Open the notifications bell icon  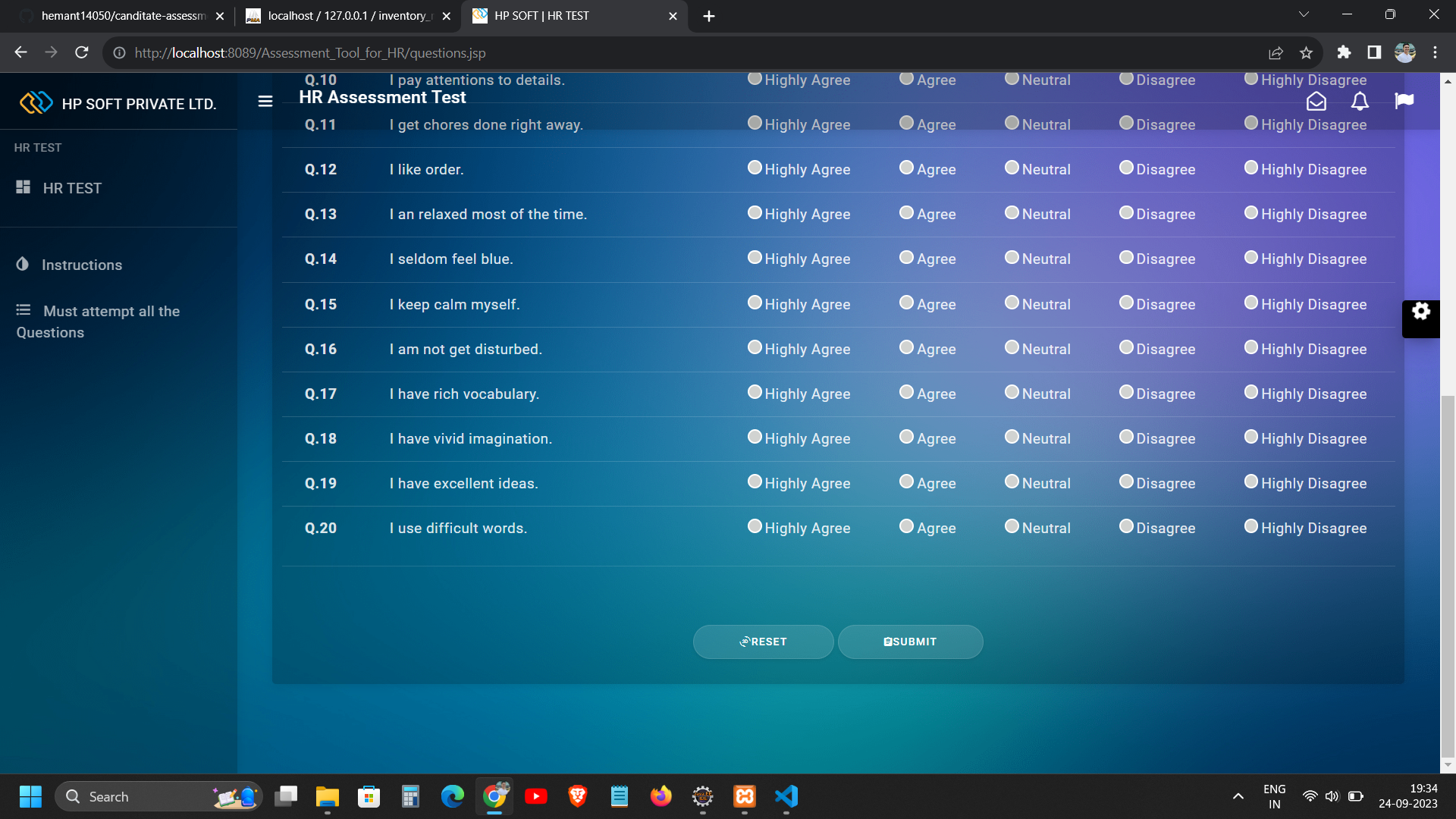1360,101
